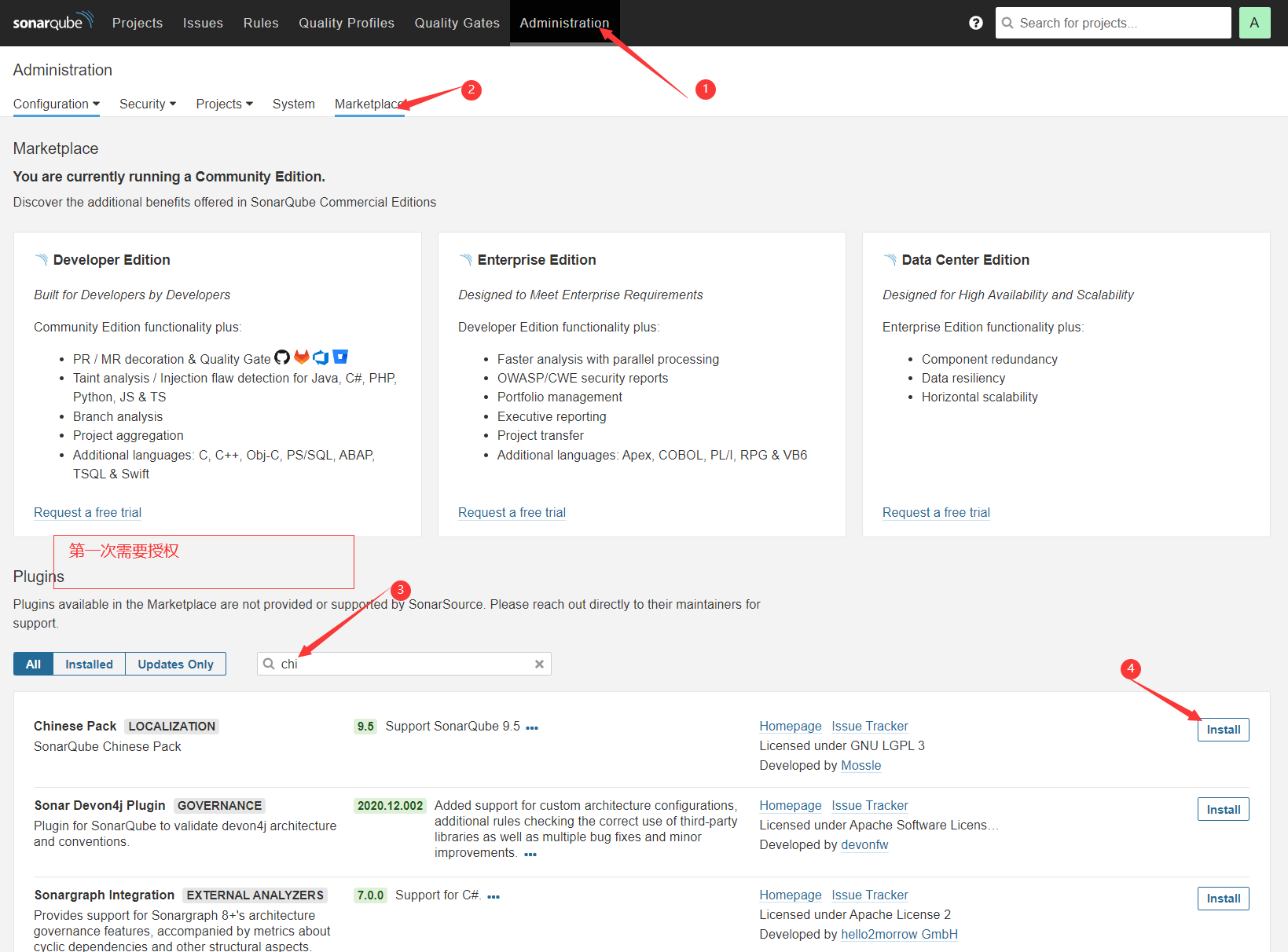The width and height of the screenshot is (1288, 952).
Task: Open the Configuration dropdown
Action: [57, 104]
